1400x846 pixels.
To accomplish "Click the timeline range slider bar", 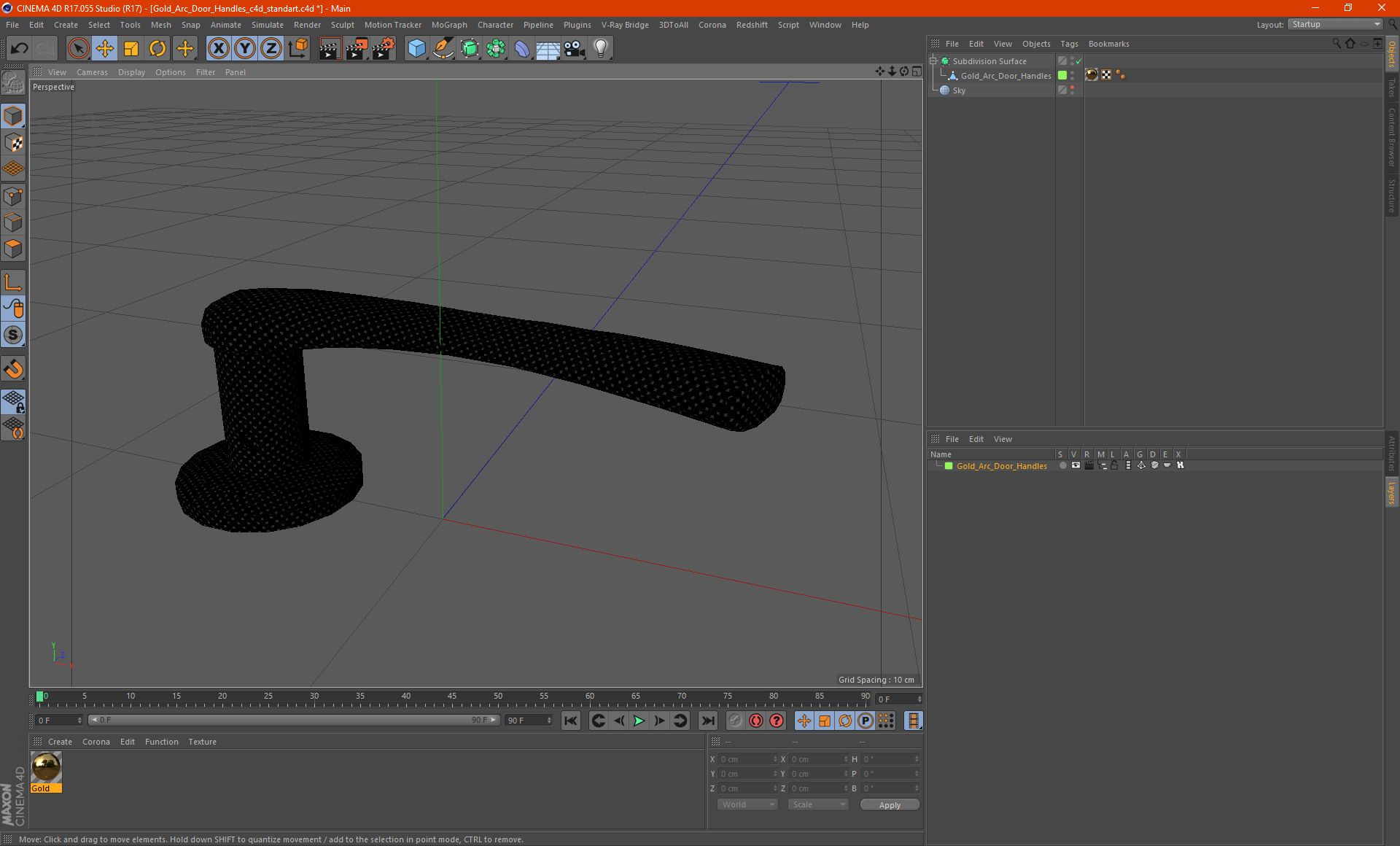I will (294, 720).
